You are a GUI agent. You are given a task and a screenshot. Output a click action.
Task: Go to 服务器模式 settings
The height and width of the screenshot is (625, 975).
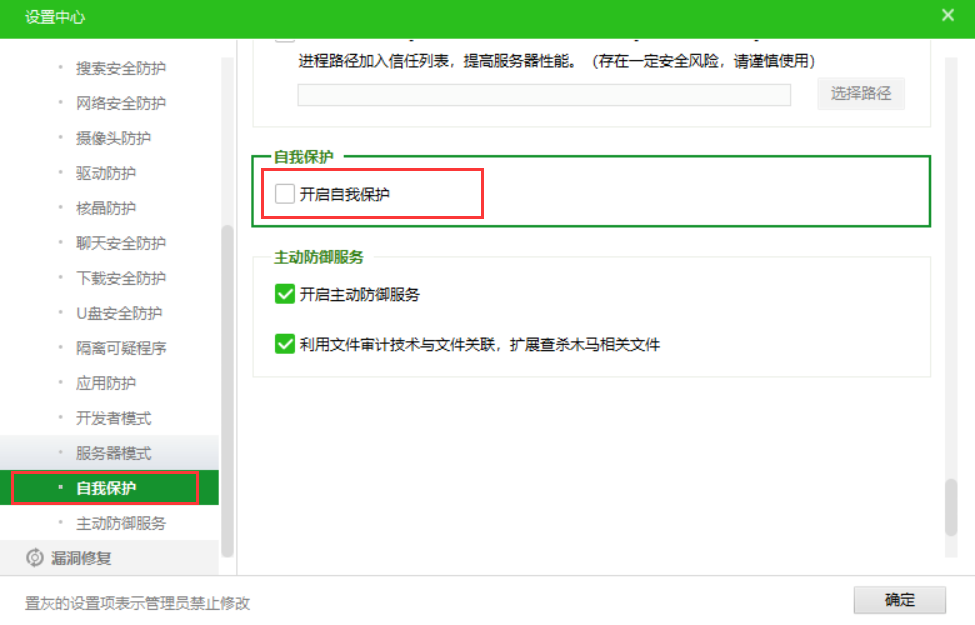coord(114,453)
